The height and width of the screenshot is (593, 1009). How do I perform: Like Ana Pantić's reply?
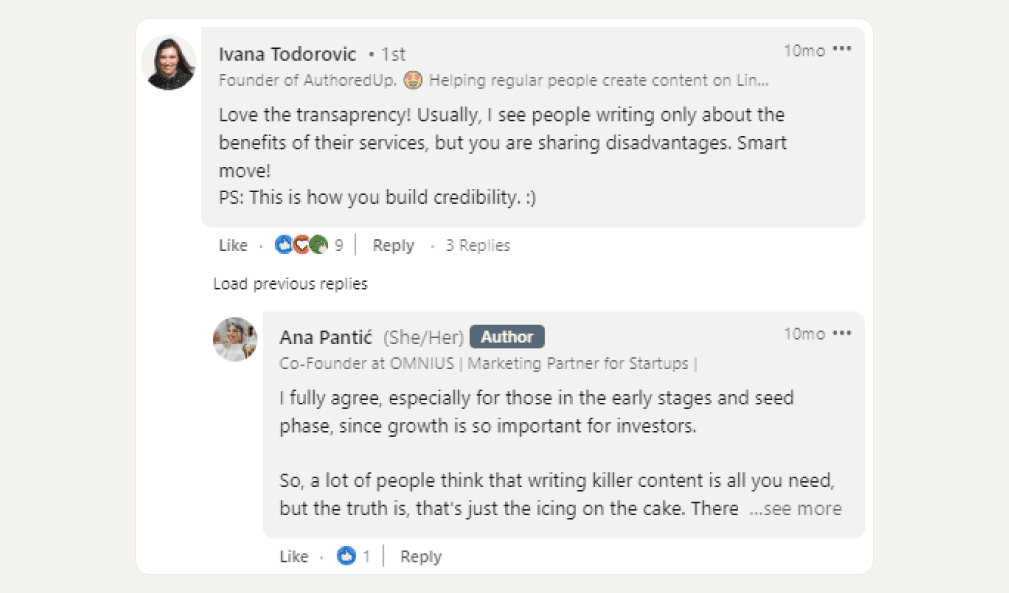tap(294, 556)
